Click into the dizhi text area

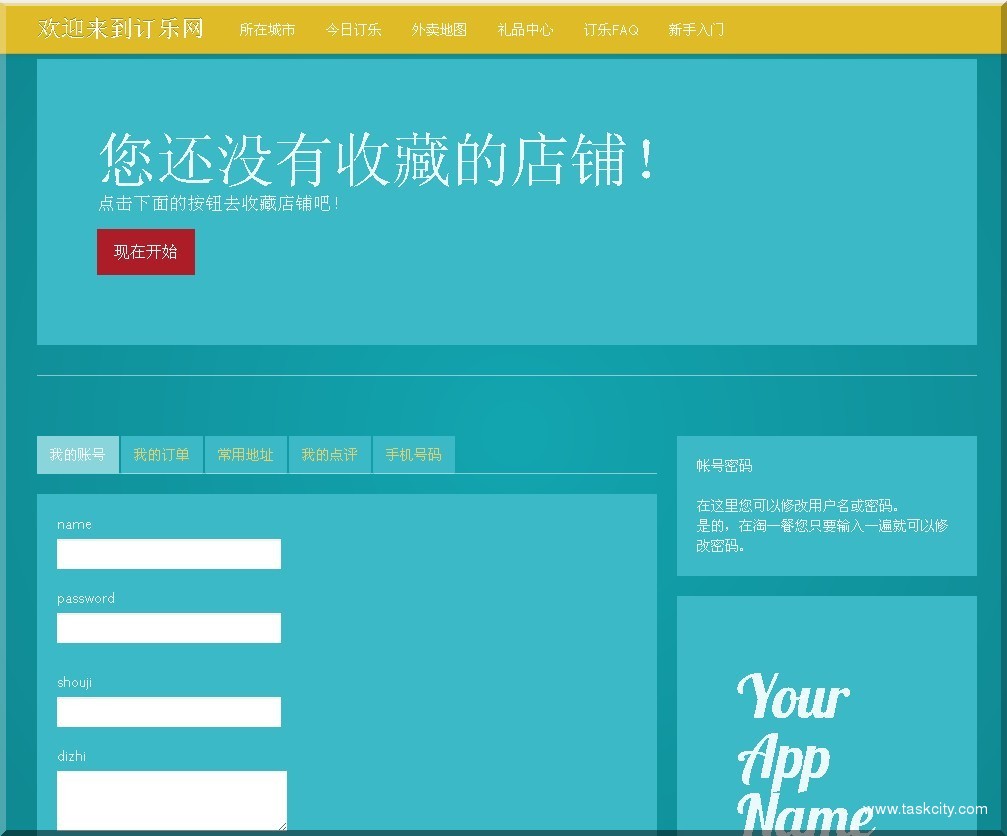click(x=172, y=801)
